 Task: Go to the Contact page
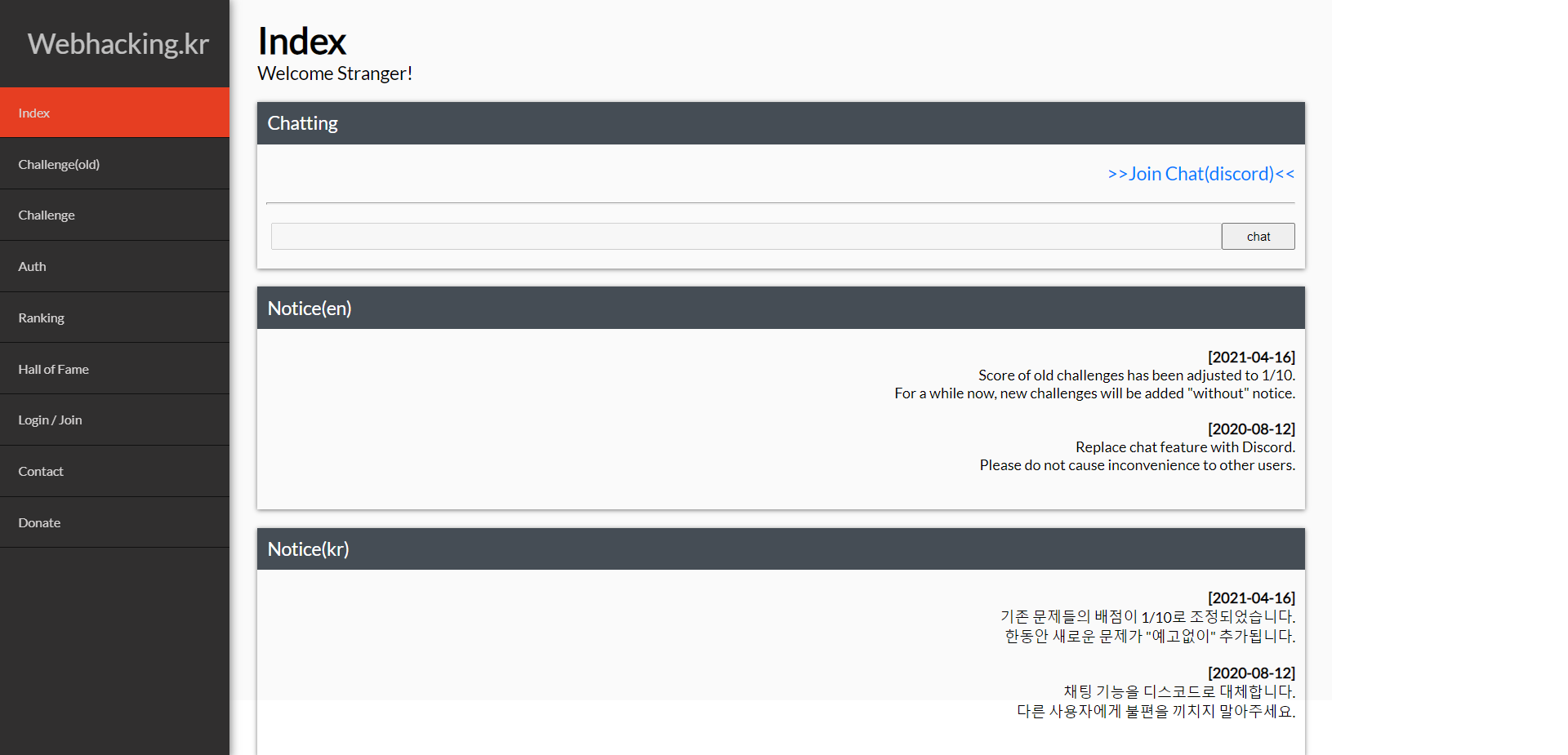114,471
